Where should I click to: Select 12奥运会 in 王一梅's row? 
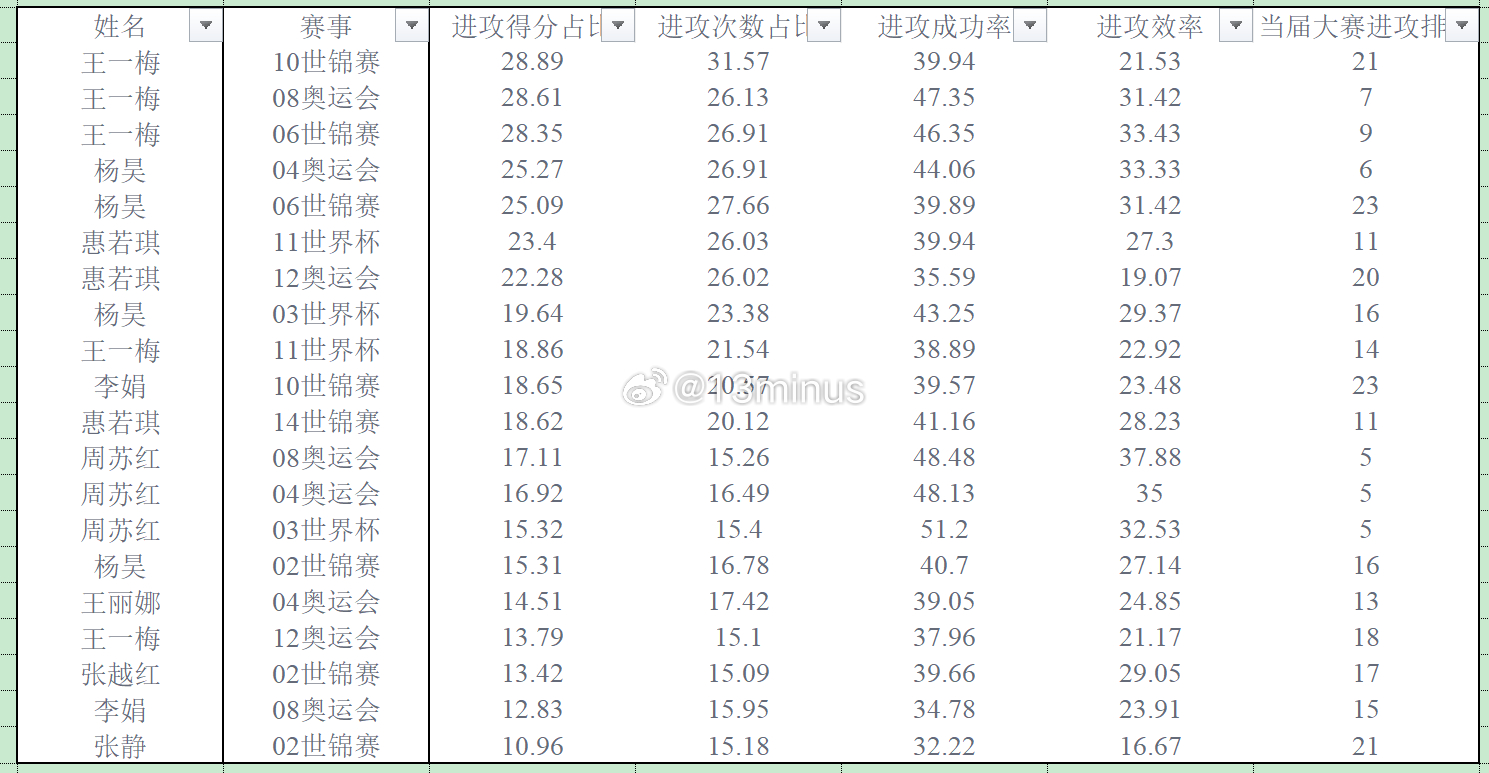point(326,638)
